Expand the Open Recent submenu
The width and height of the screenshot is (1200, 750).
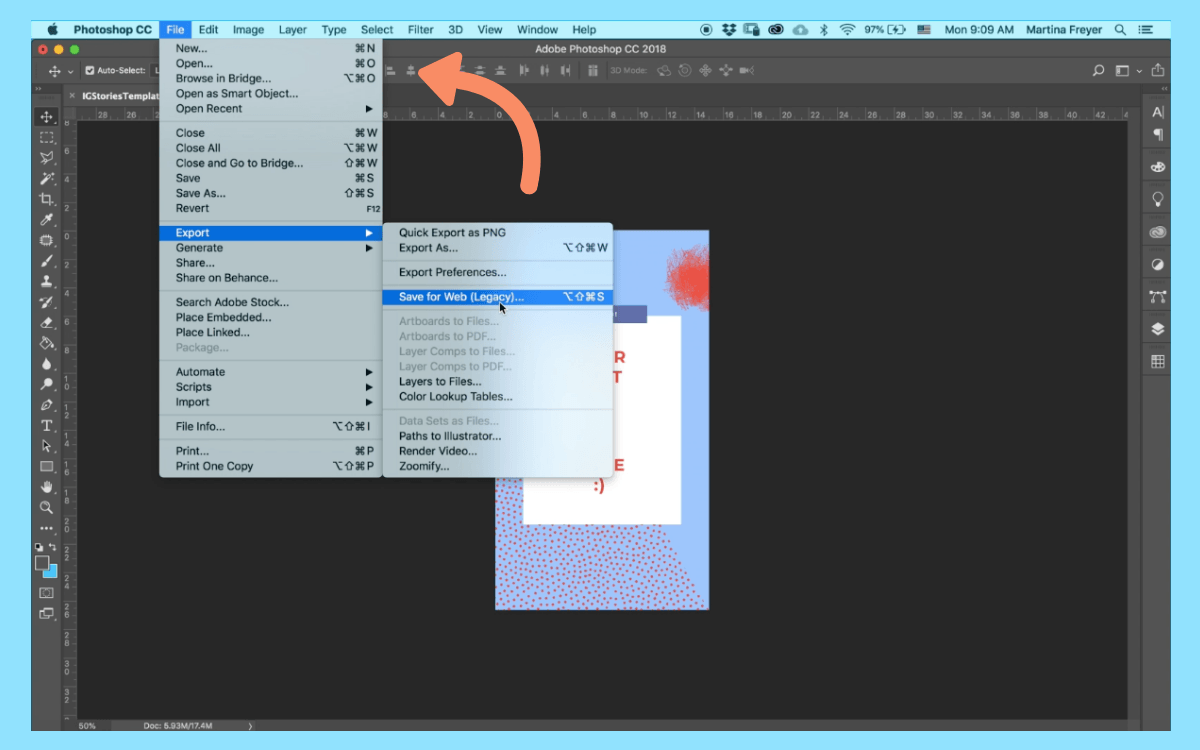click(270, 109)
